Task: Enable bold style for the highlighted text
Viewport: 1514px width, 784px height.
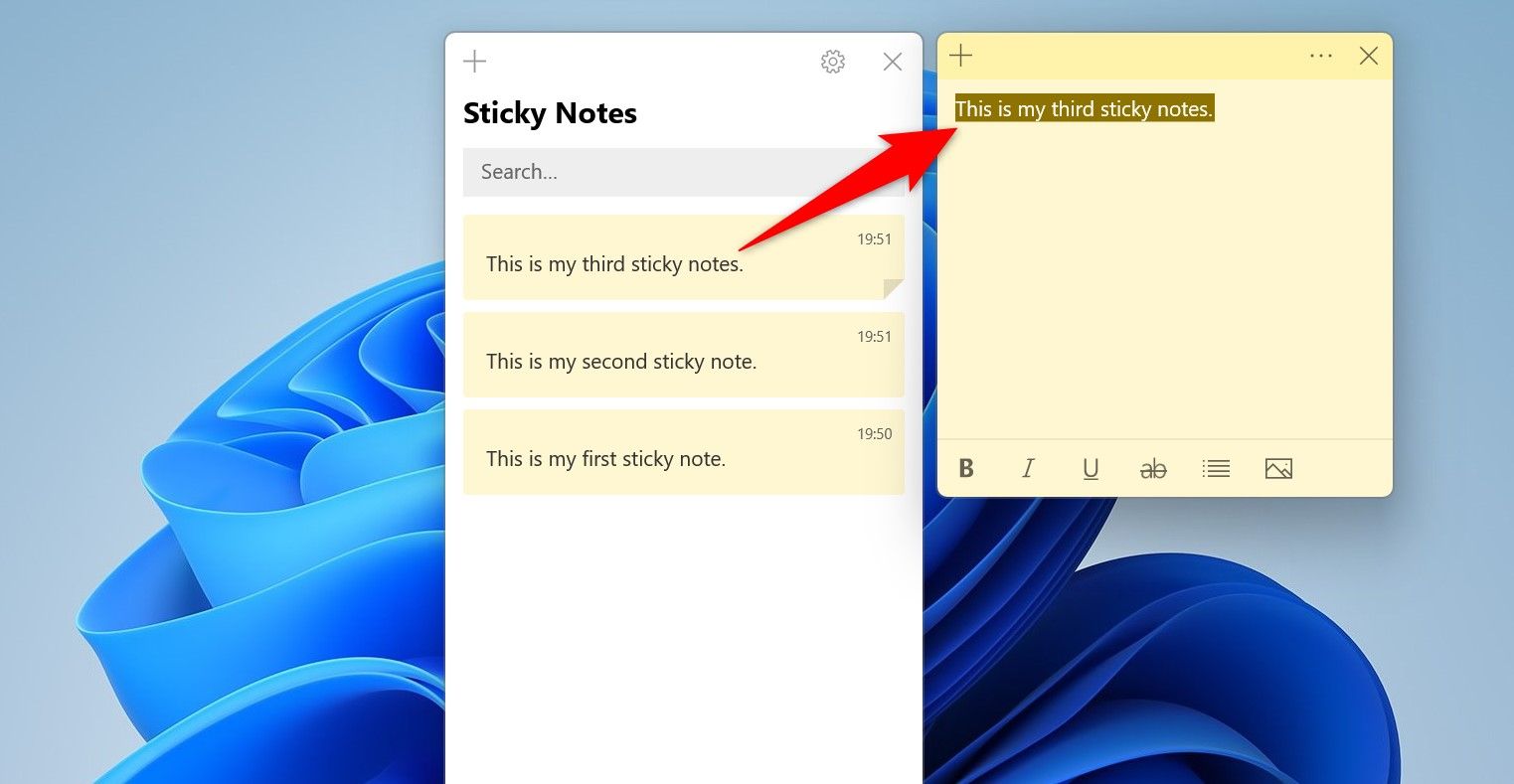Action: 965,468
